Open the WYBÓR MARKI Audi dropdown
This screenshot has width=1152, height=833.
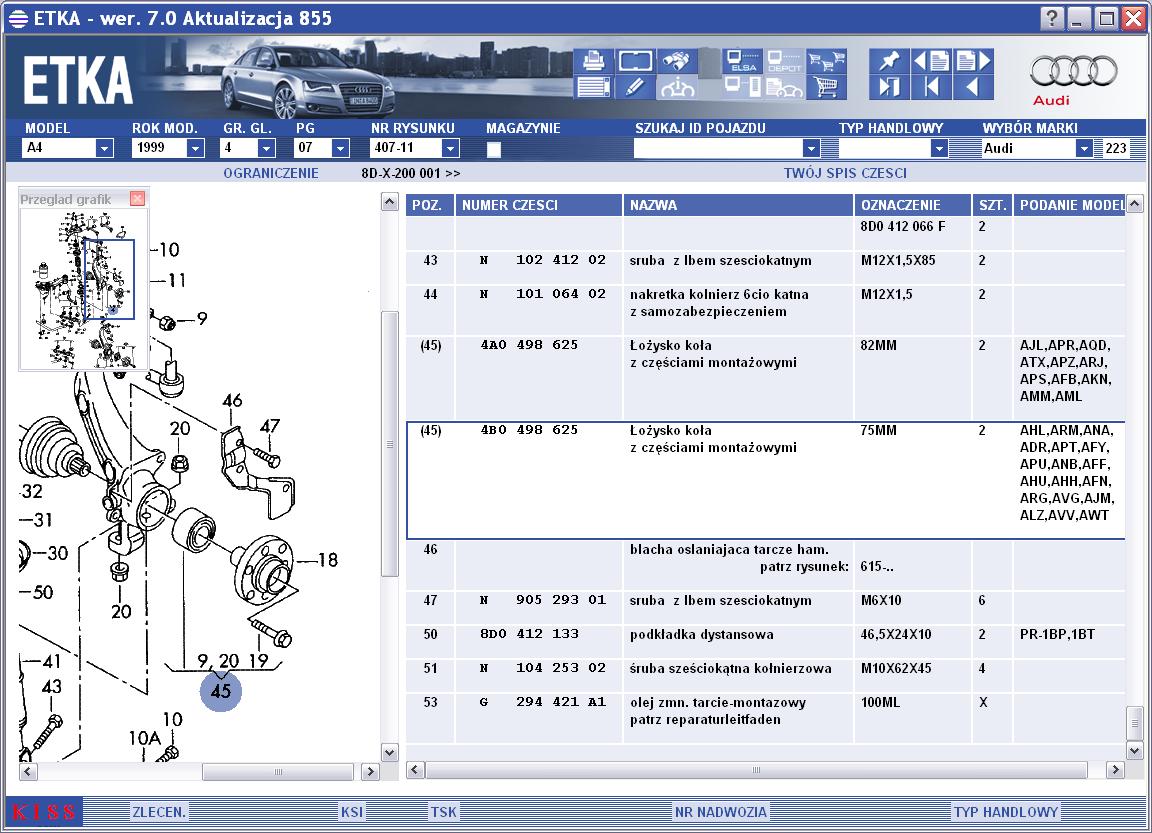click(x=1084, y=148)
